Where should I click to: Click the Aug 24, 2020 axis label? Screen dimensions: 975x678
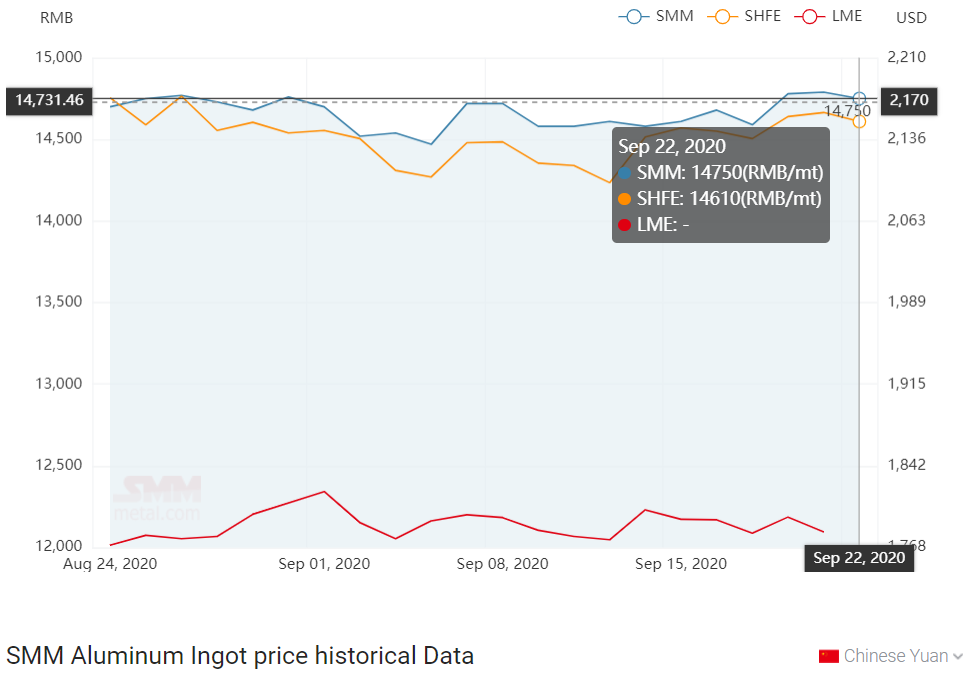[x=110, y=564]
